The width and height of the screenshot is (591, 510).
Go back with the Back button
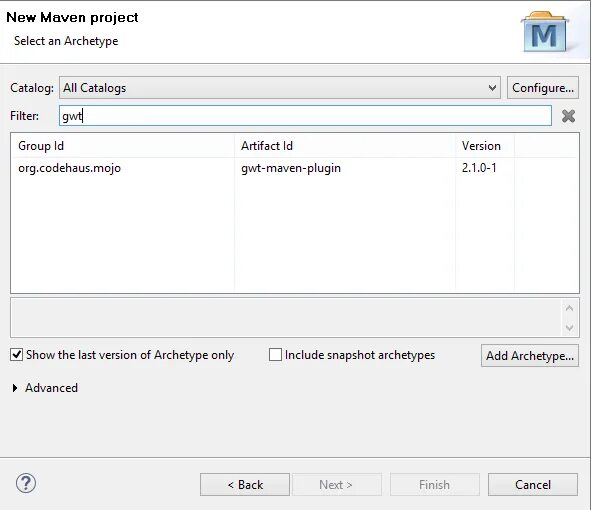click(245, 484)
